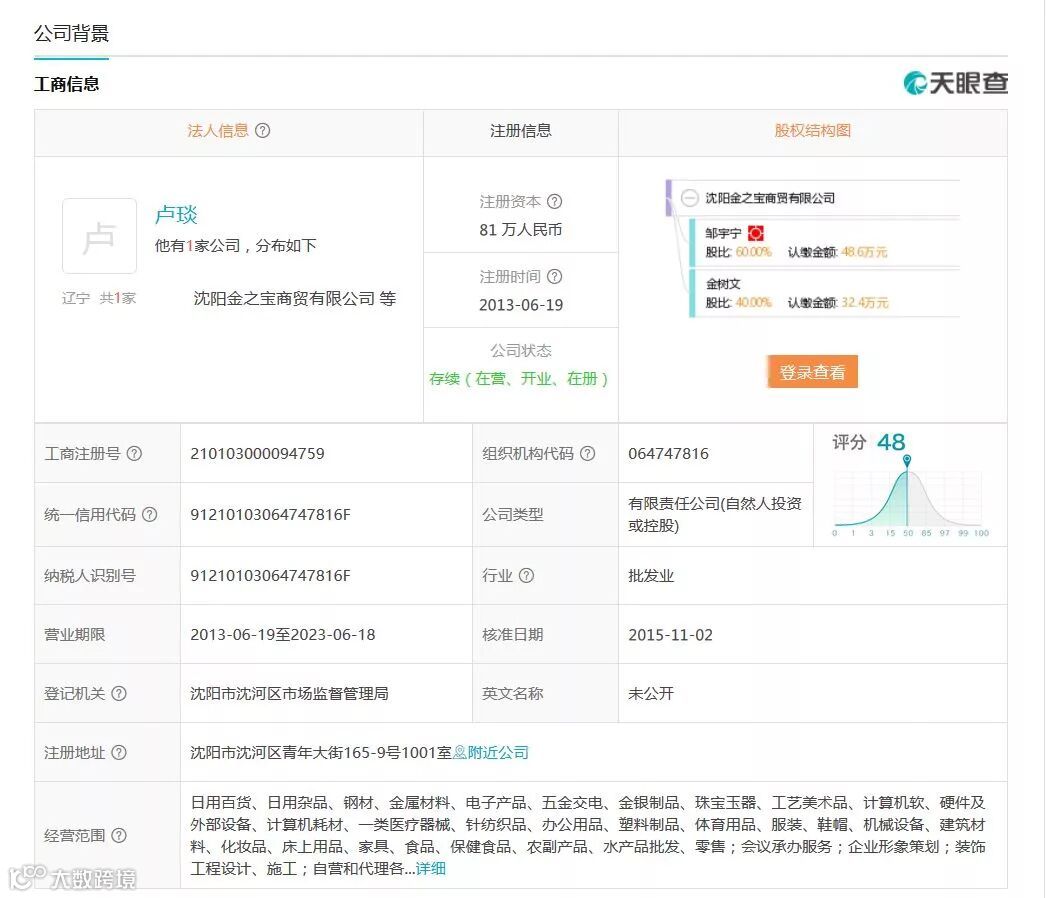Click help icon beside 注册资本
This screenshot has width=1046, height=898.
pyautogui.click(x=554, y=201)
